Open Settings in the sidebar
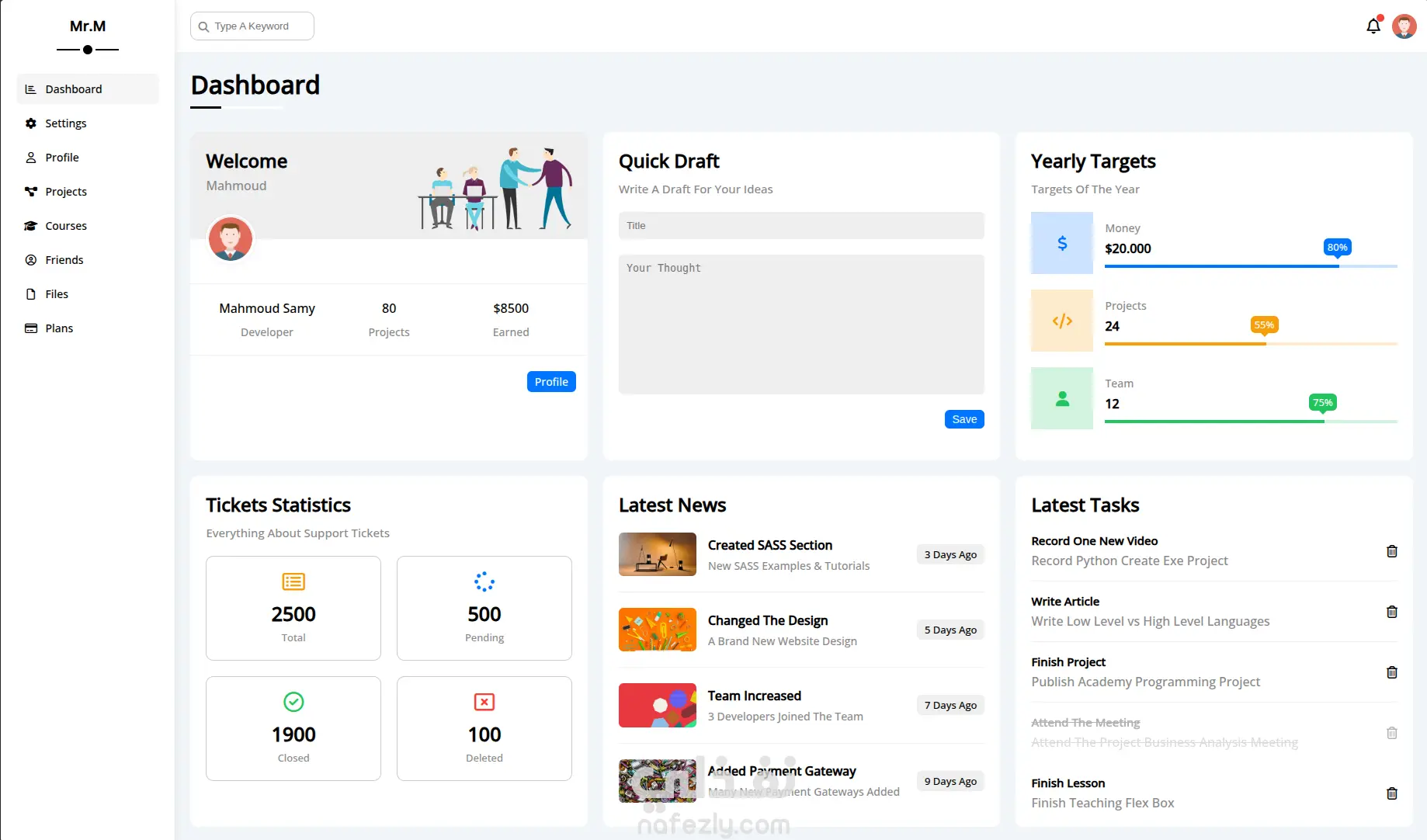The width and height of the screenshot is (1427, 840). [x=88, y=123]
